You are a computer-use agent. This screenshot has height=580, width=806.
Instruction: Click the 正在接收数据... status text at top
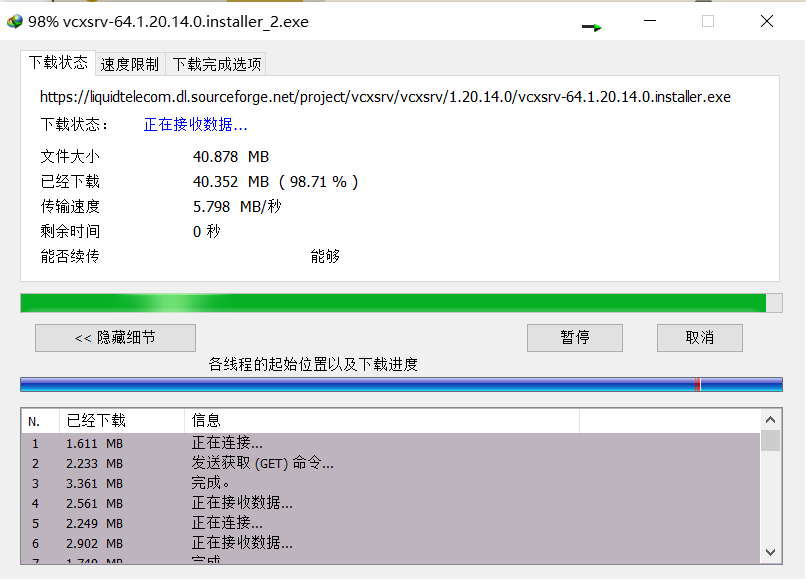click(x=195, y=124)
